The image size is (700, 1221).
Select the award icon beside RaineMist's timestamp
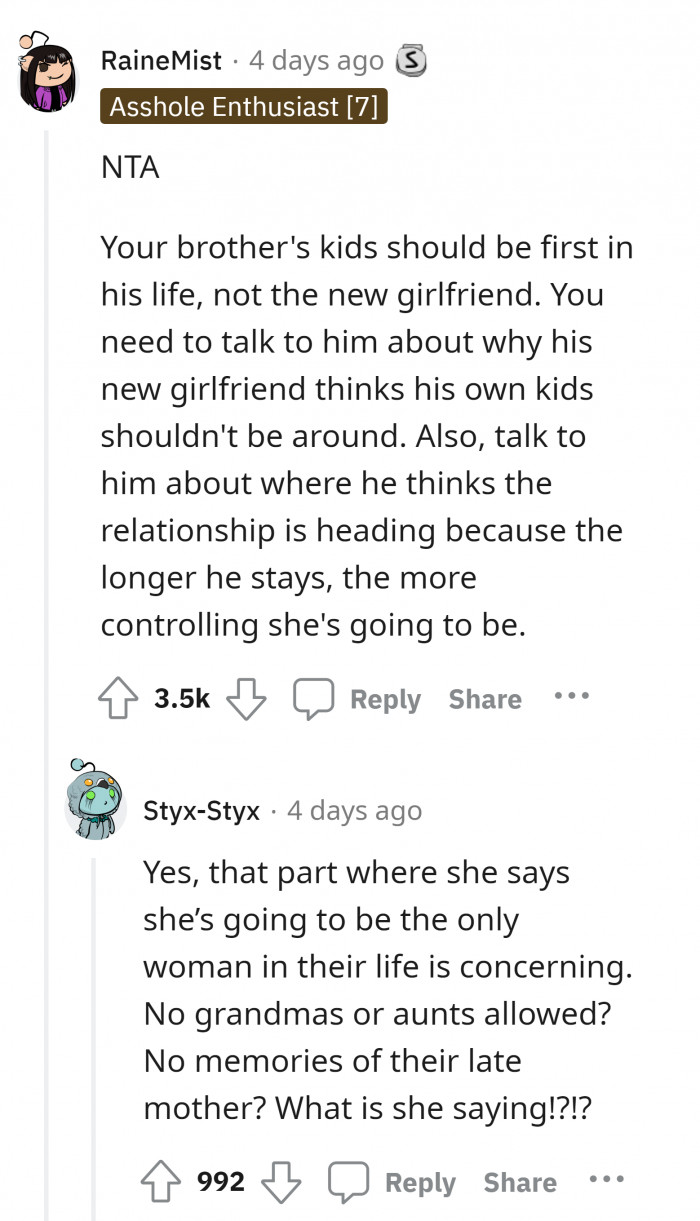click(x=408, y=60)
